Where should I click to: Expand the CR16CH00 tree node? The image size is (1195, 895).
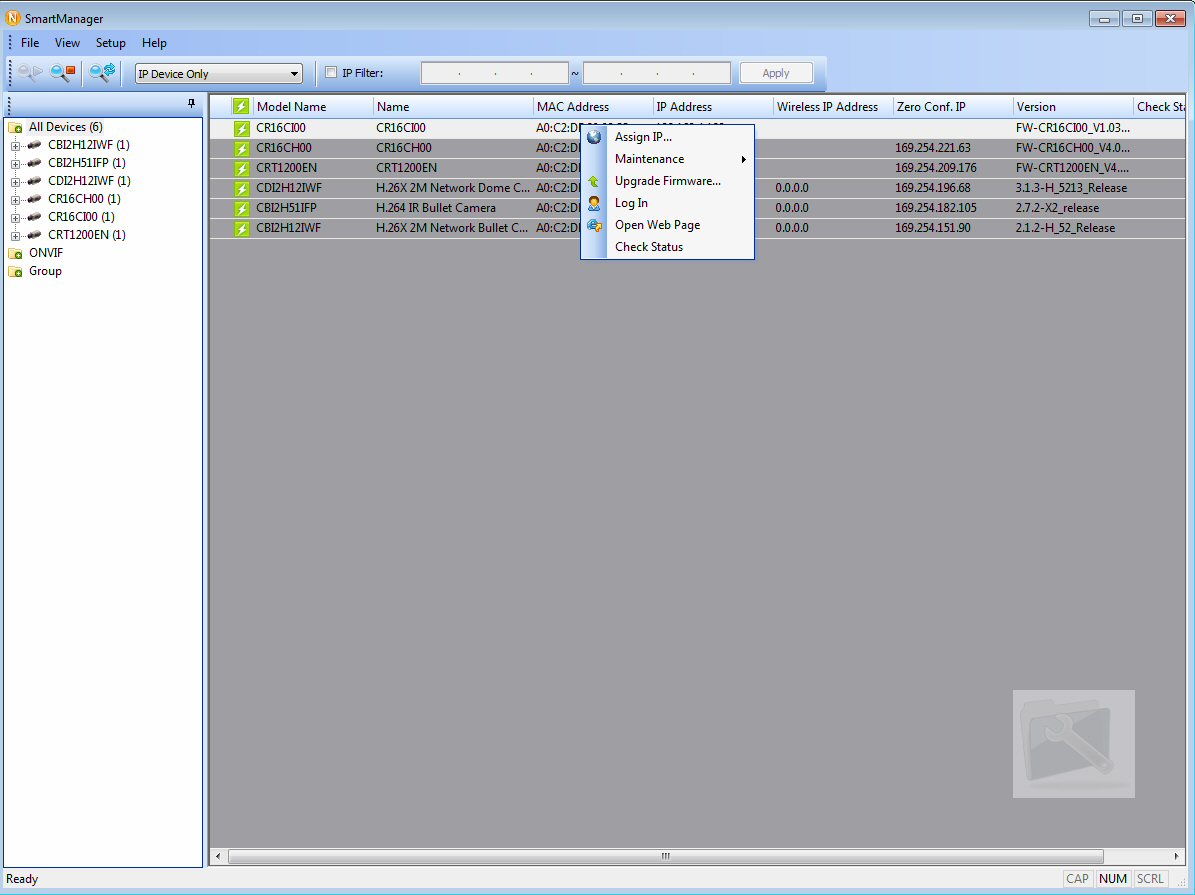point(15,199)
